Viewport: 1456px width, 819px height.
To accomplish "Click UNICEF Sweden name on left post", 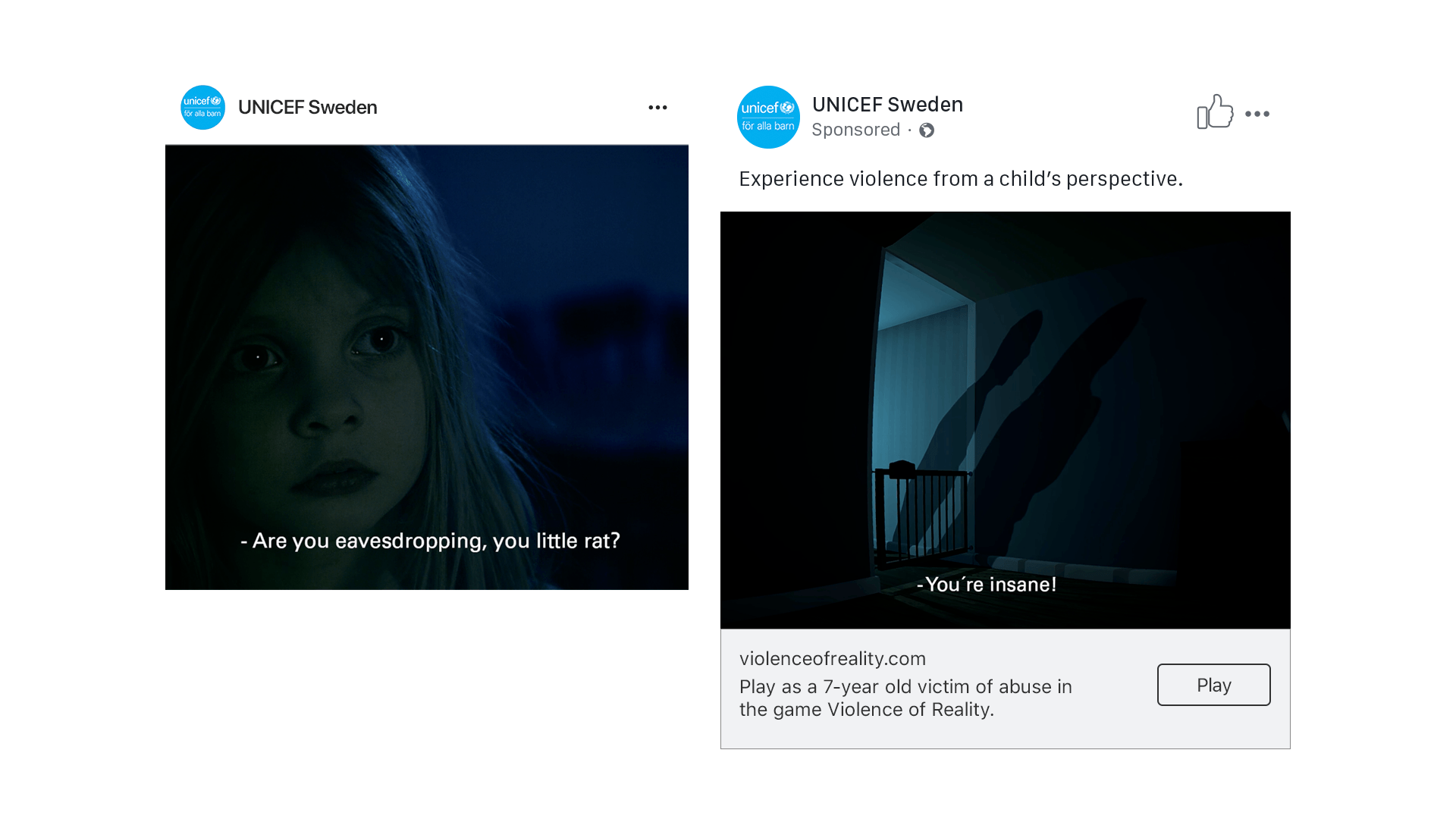I will (x=307, y=108).
